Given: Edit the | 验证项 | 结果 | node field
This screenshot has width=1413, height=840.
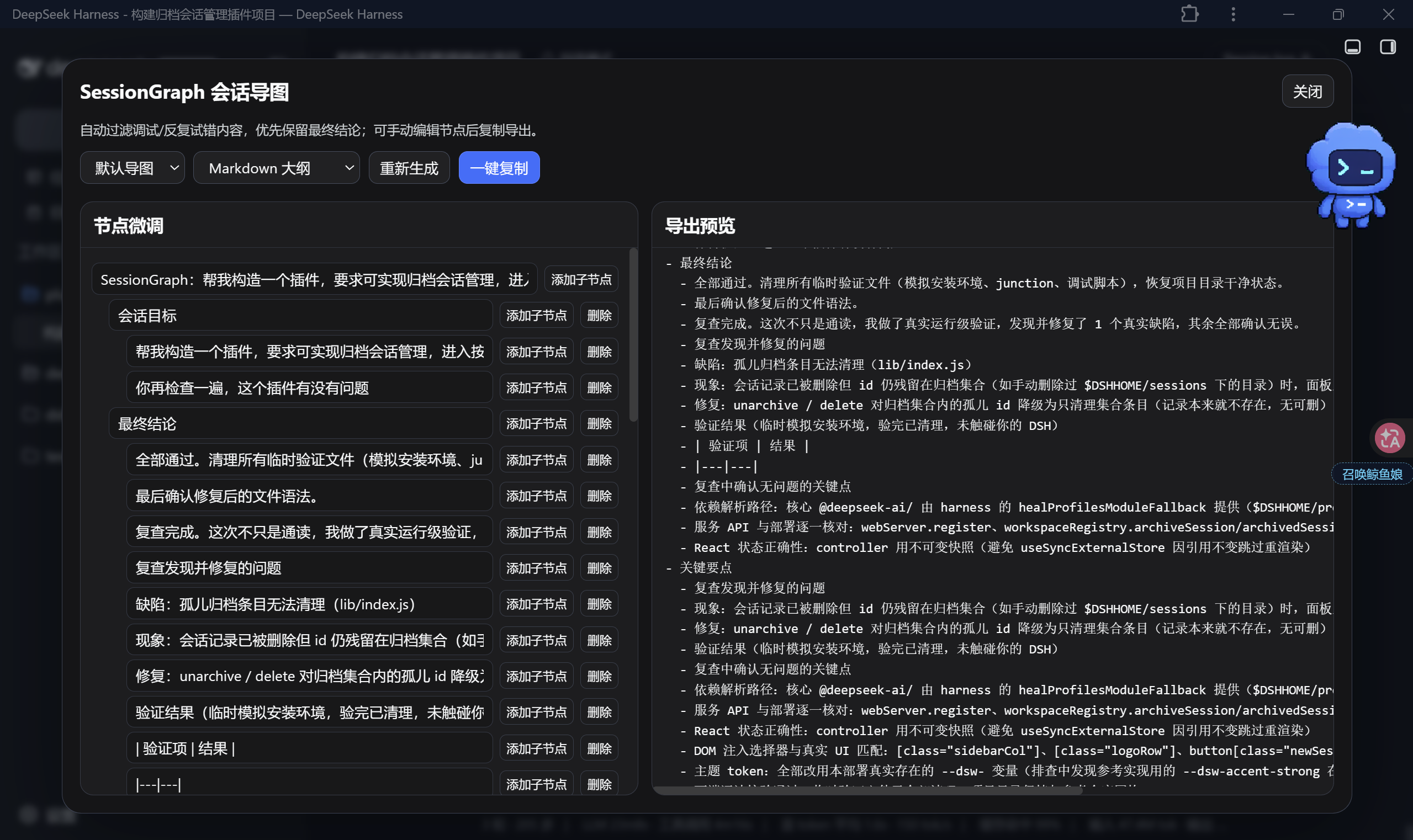Looking at the screenshot, I should pyautogui.click(x=309, y=748).
